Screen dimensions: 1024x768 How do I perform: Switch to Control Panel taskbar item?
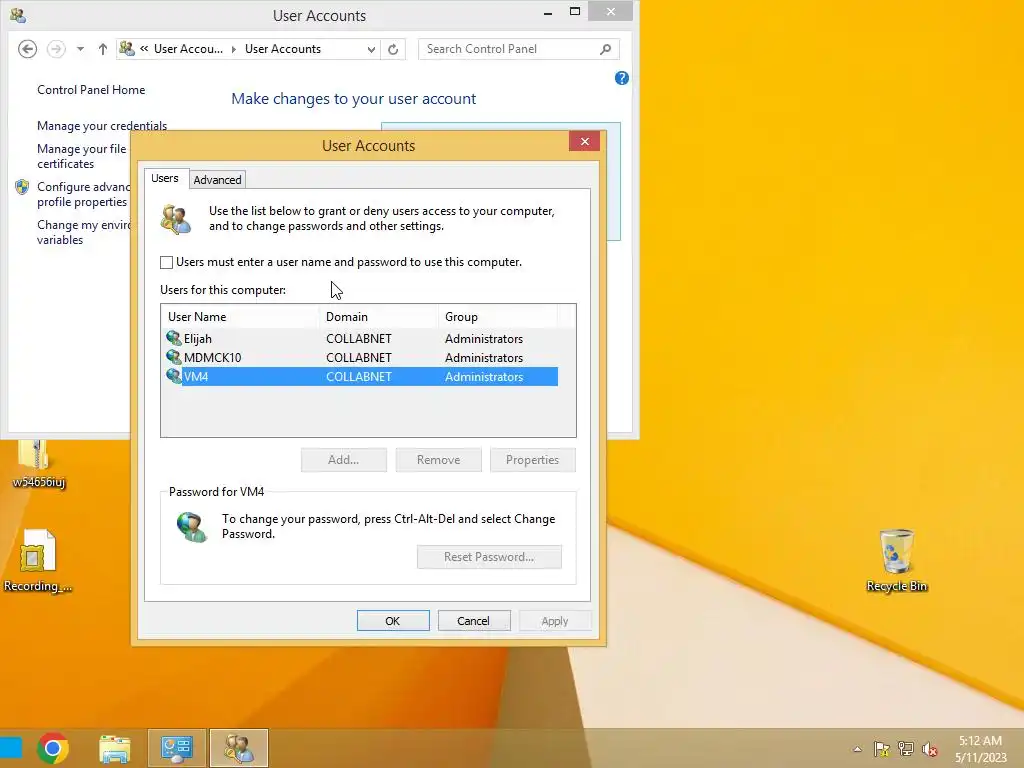click(x=176, y=748)
